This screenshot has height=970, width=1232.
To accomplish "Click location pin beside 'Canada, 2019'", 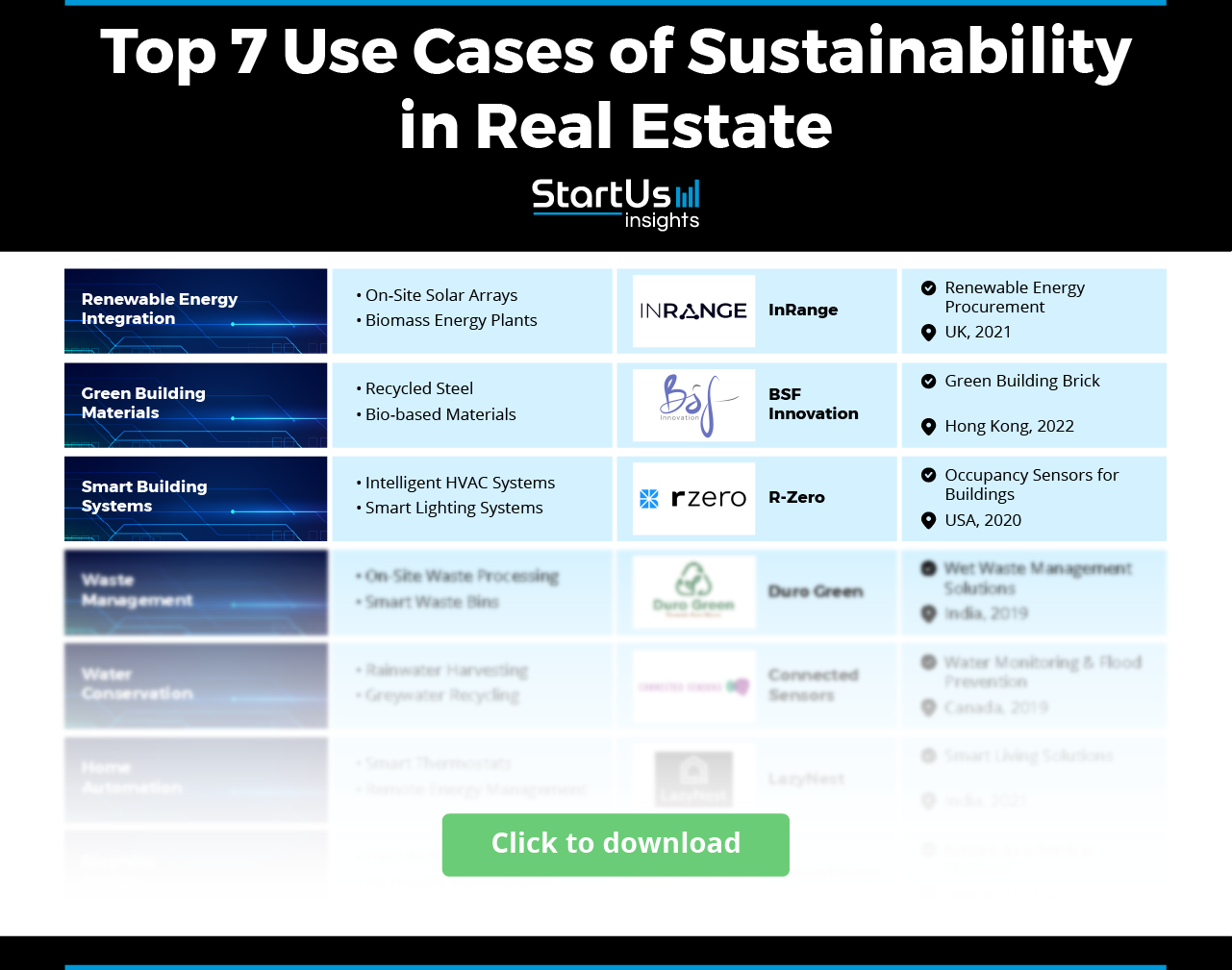I will coord(928,708).
